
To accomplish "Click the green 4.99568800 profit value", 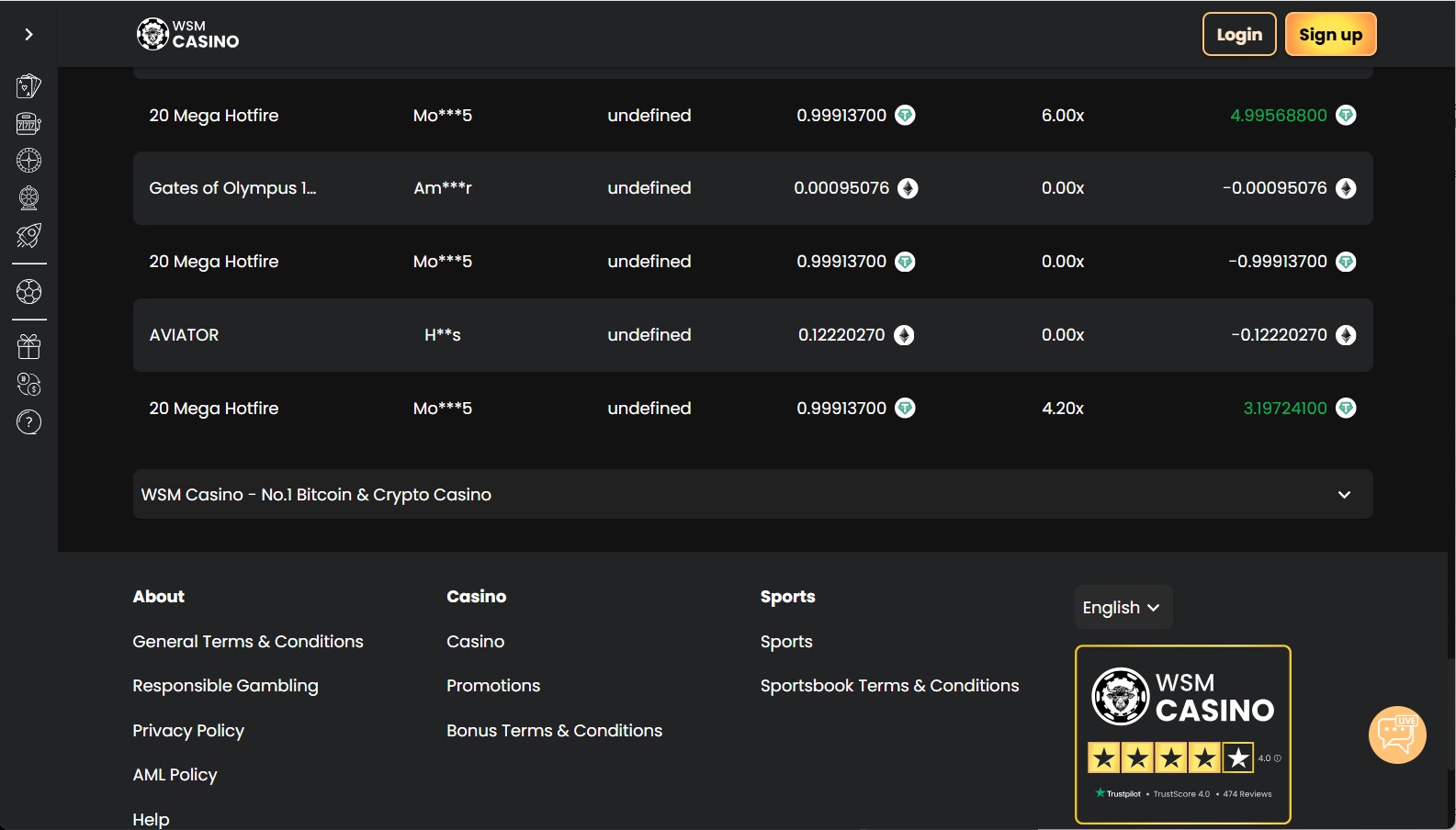I will (1279, 115).
